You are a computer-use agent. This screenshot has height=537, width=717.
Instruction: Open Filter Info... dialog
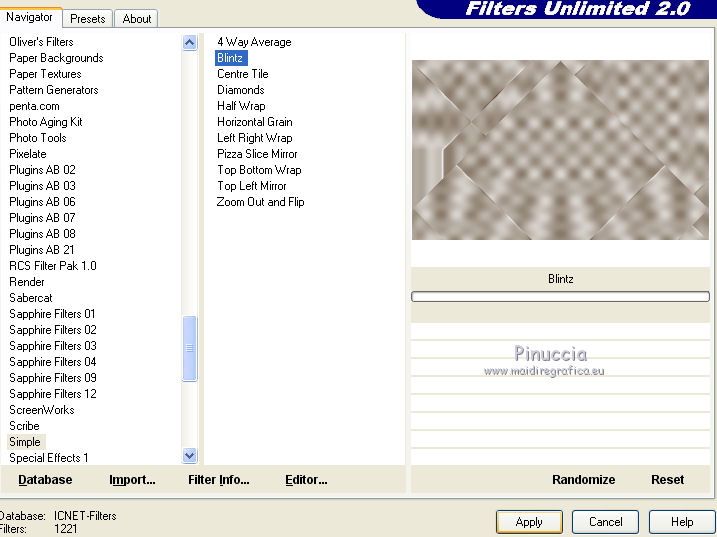pos(219,479)
